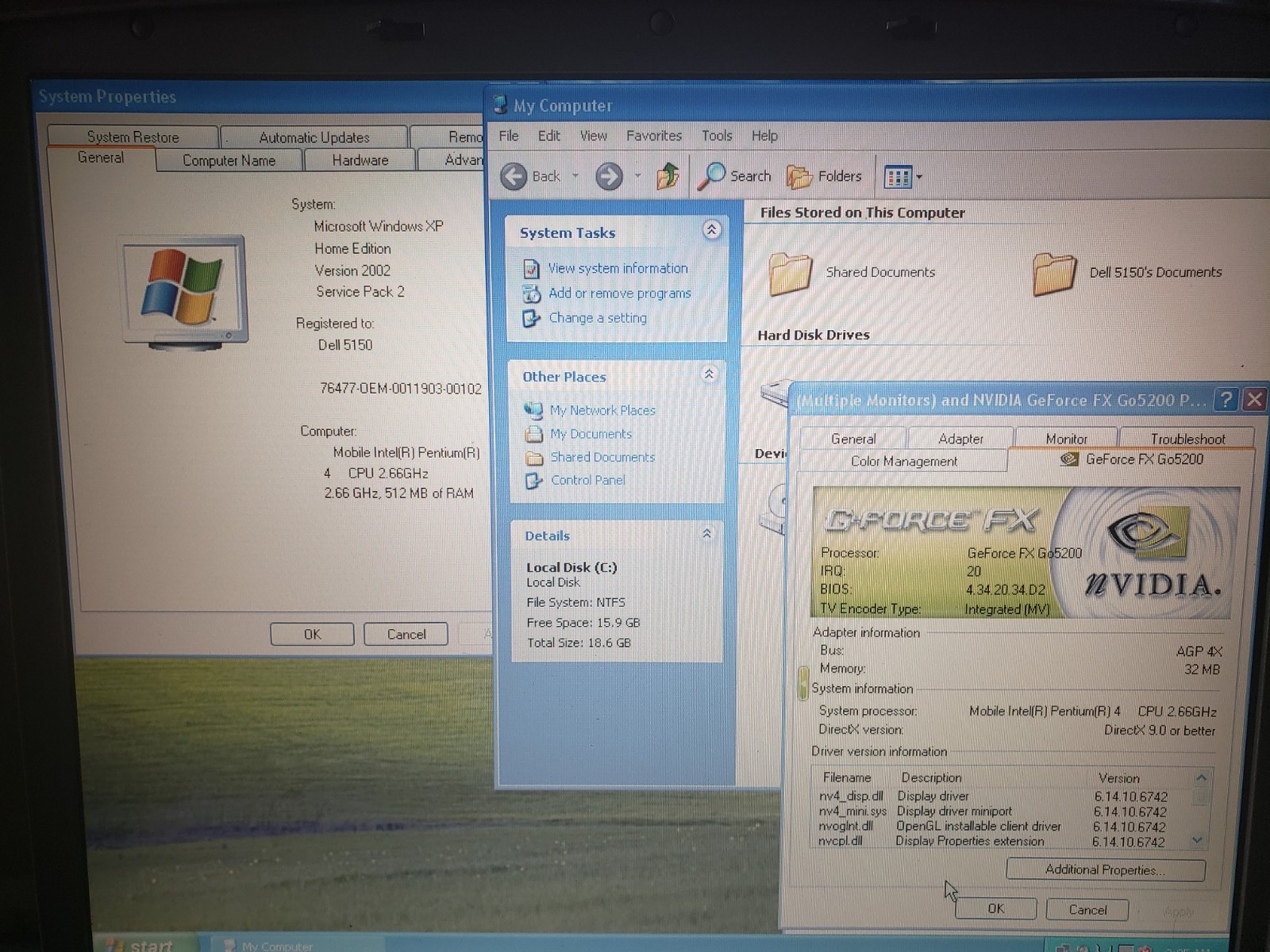Viewport: 1270px width, 952px height.
Task: Collapse the Details panel
Action: tap(706, 534)
